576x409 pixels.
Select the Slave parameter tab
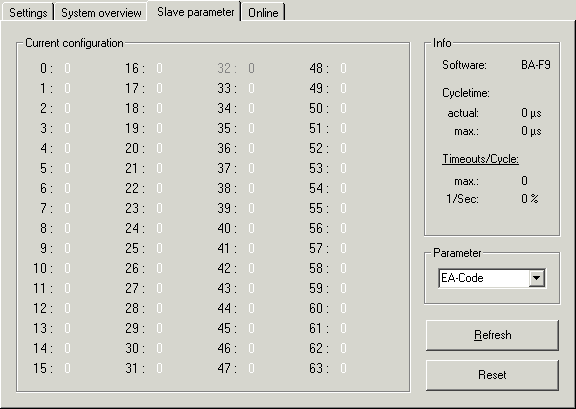pyautogui.click(x=195, y=12)
